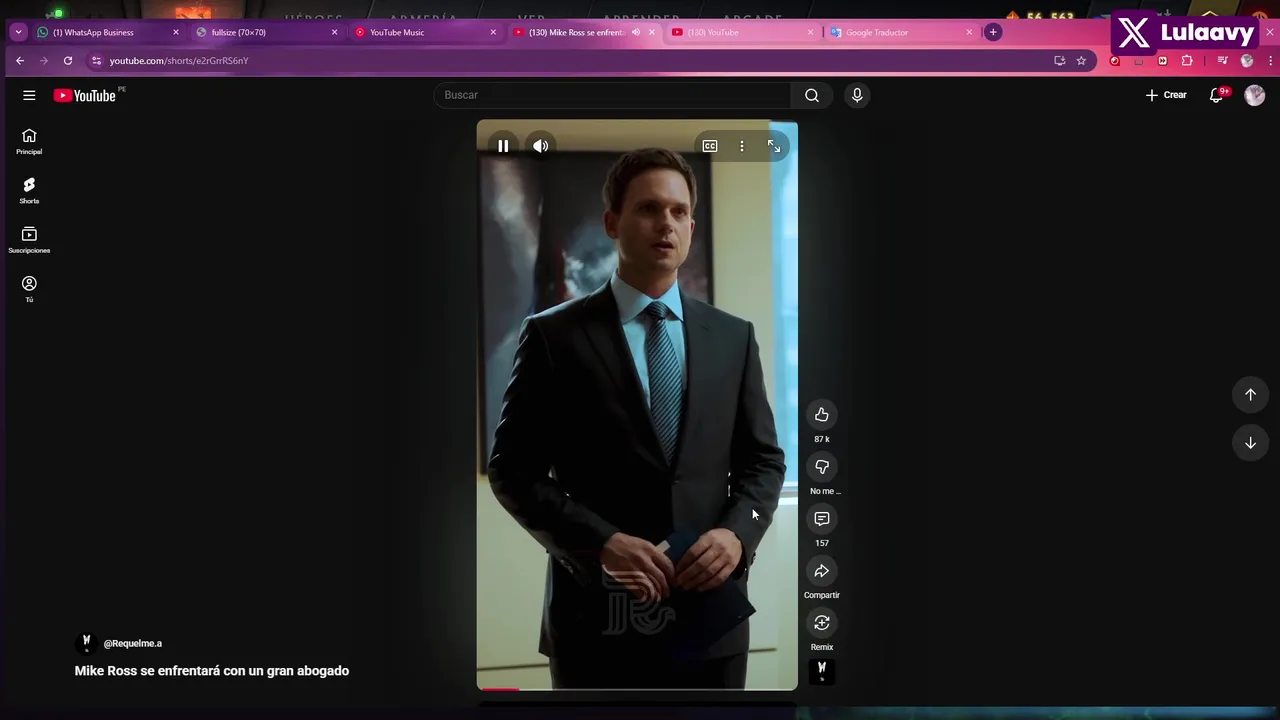
Task: Click the Short title "Mike Ross se enfrentará con un gran abogado"
Action: (212, 671)
